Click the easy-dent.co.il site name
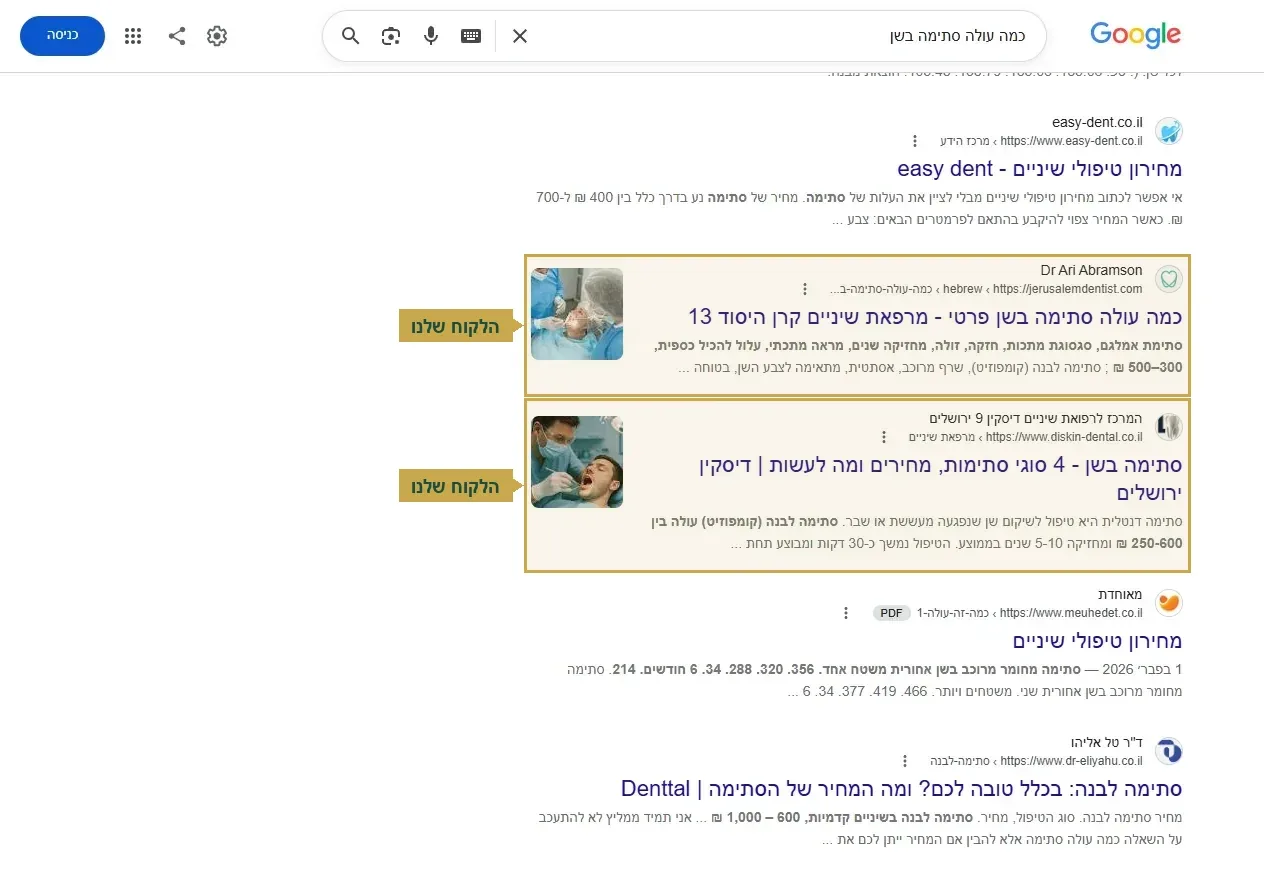The width and height of the screenshot is (1264, 880). pyautogui.click(x=1097, y=122)
